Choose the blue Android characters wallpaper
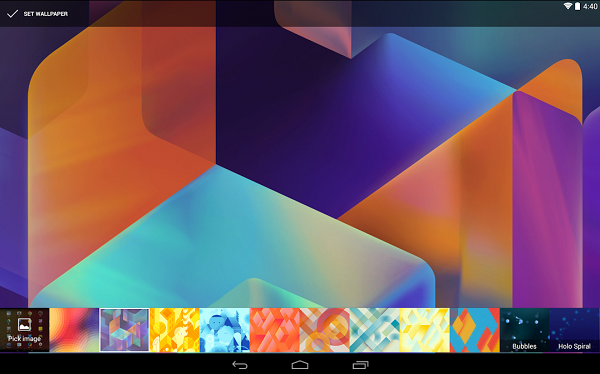The image size is (600, 374). click(225, 330)
